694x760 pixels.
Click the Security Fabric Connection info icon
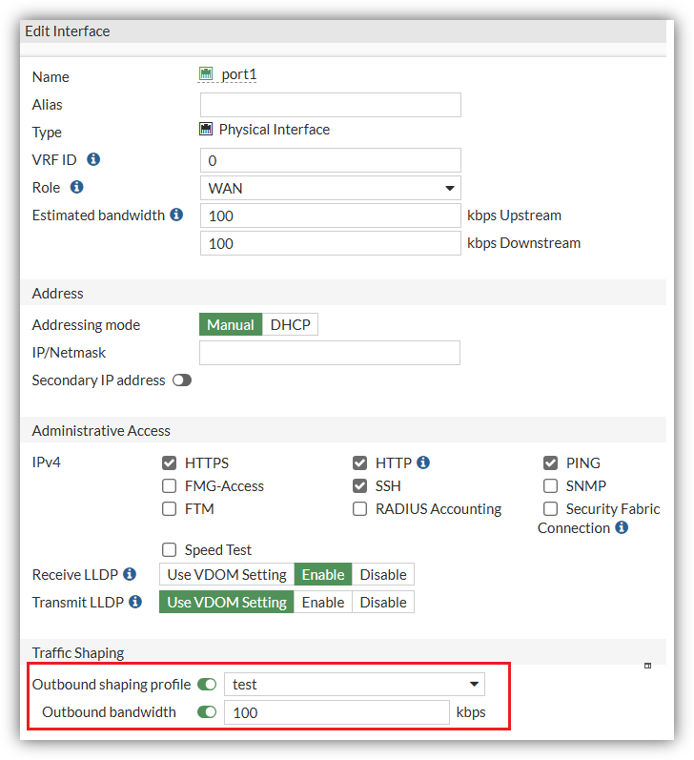click(622, 528)
